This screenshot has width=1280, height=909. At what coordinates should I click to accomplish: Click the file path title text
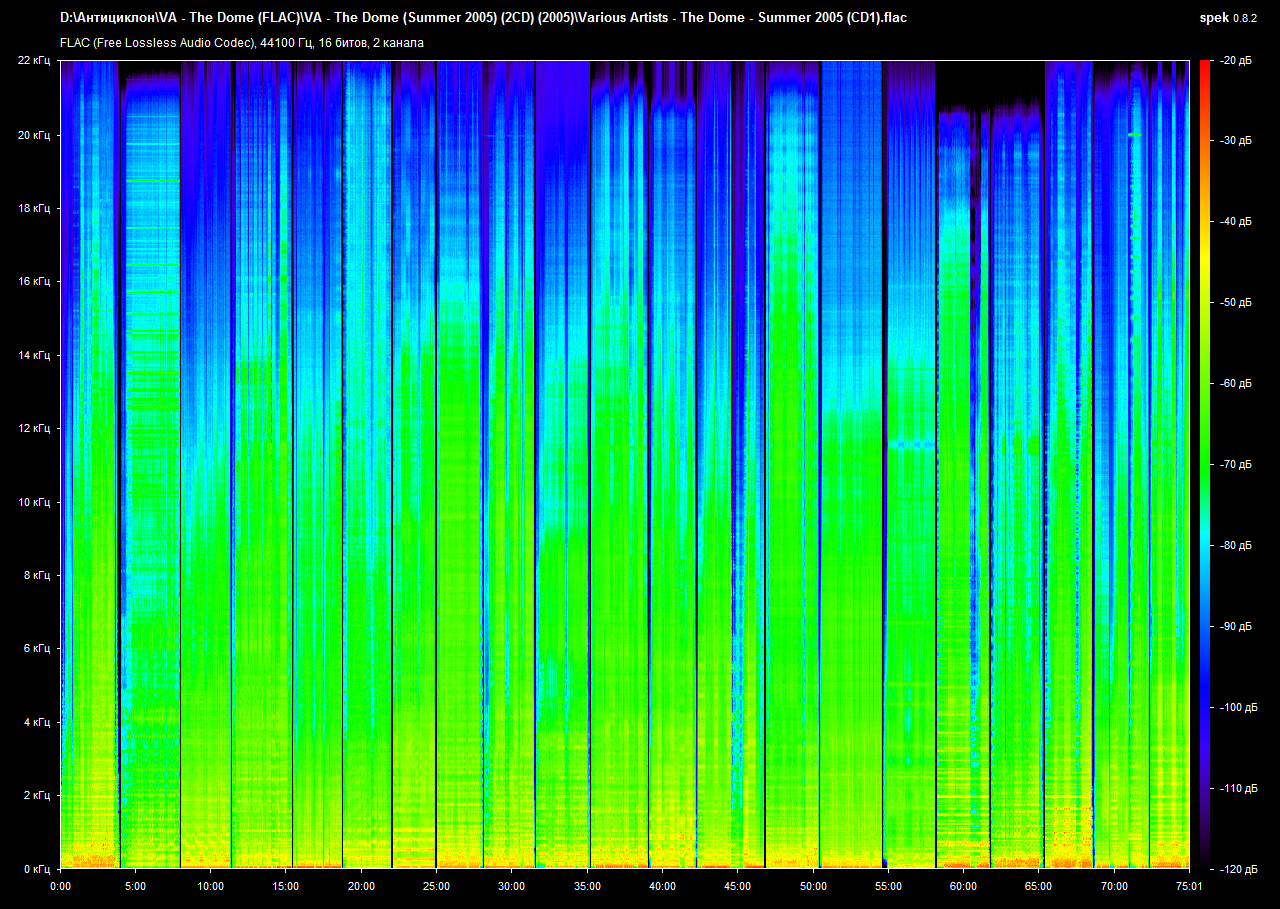[483, 17]
